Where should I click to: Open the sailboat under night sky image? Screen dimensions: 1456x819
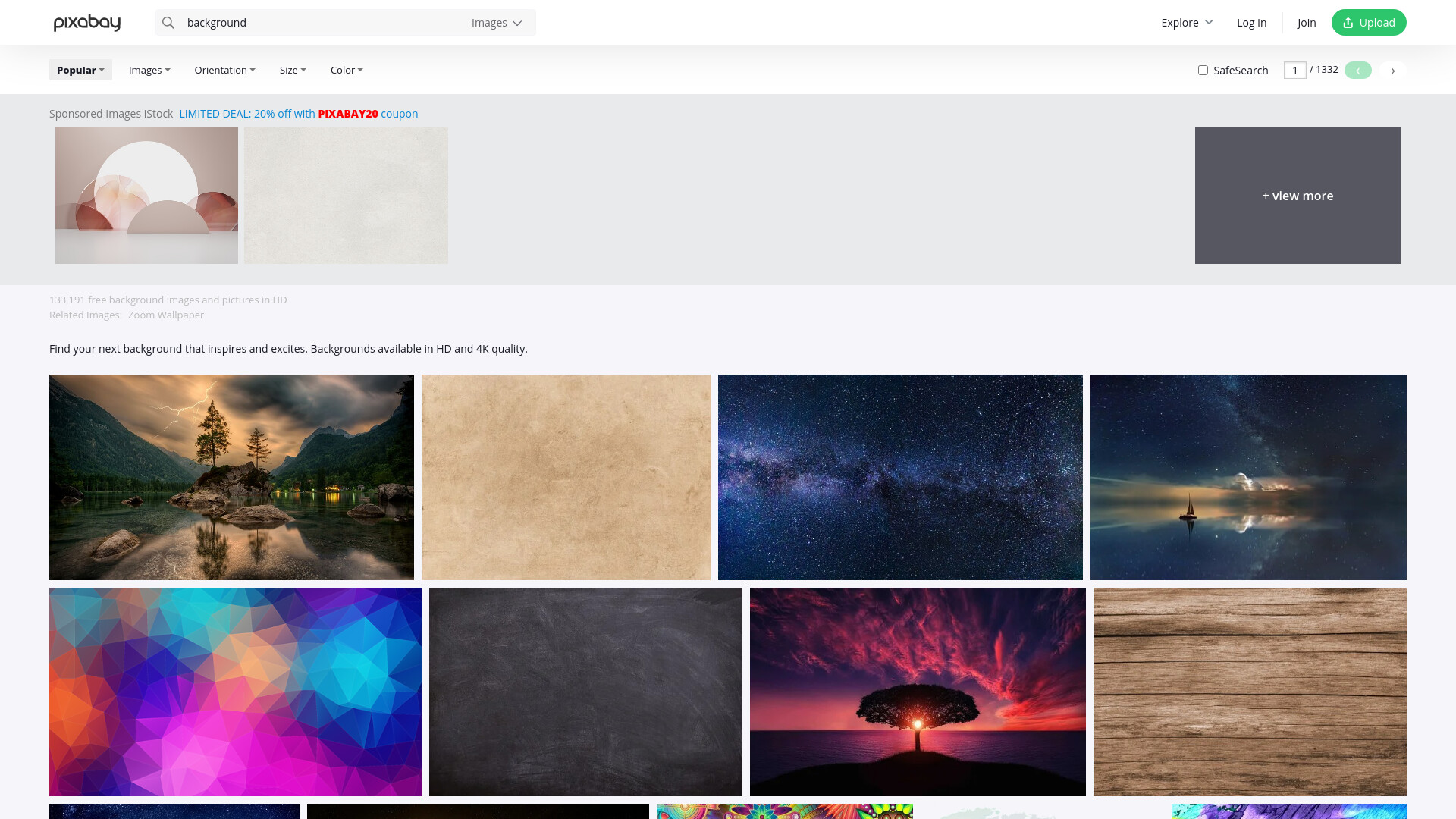[x=1248, y=477]
